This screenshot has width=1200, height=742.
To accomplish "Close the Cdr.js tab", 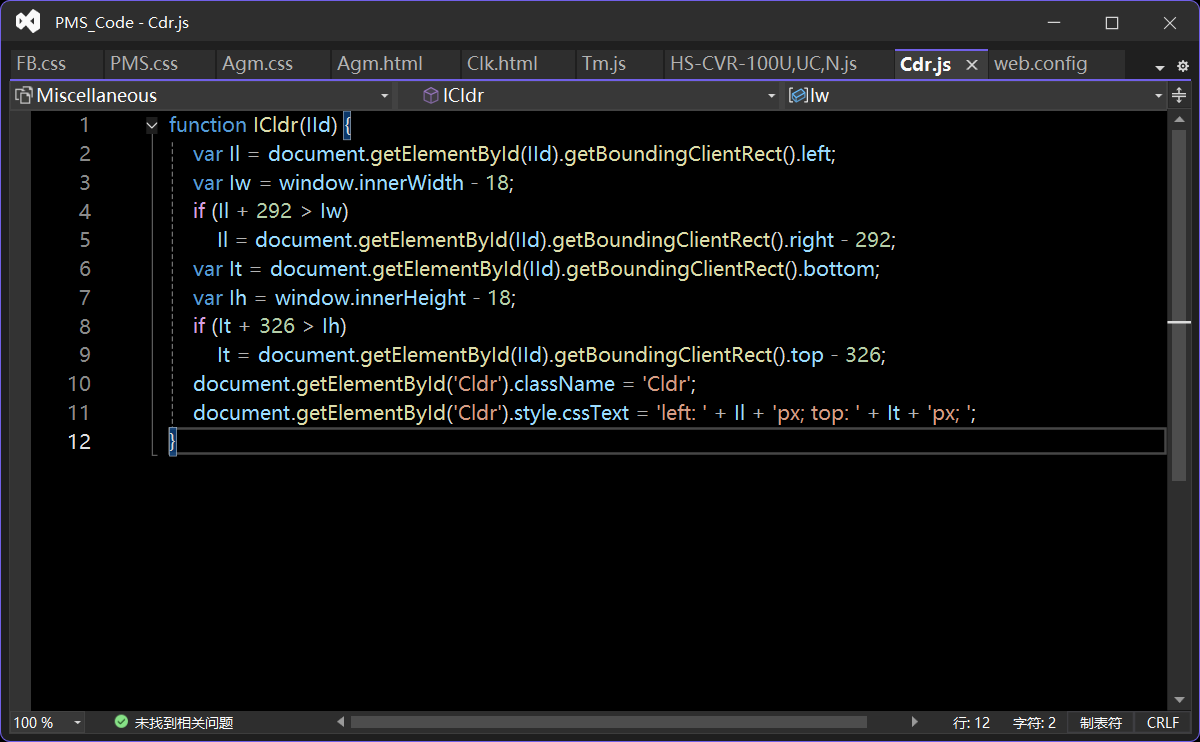I will pyautogui.click(x=971, y=64).
